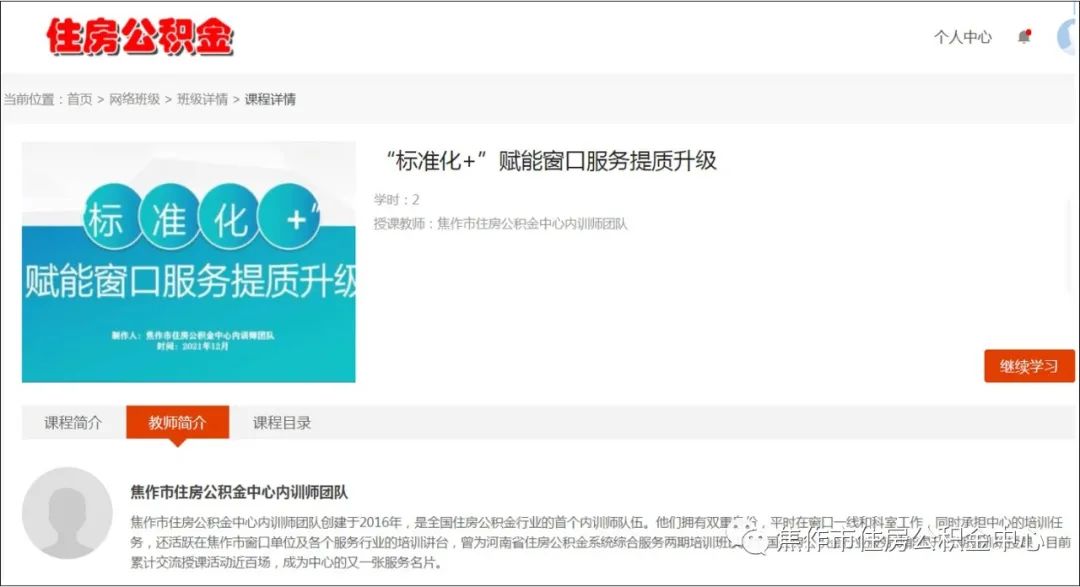
Task: Open the 课程目录 tab
Action: tap(282, 422)
